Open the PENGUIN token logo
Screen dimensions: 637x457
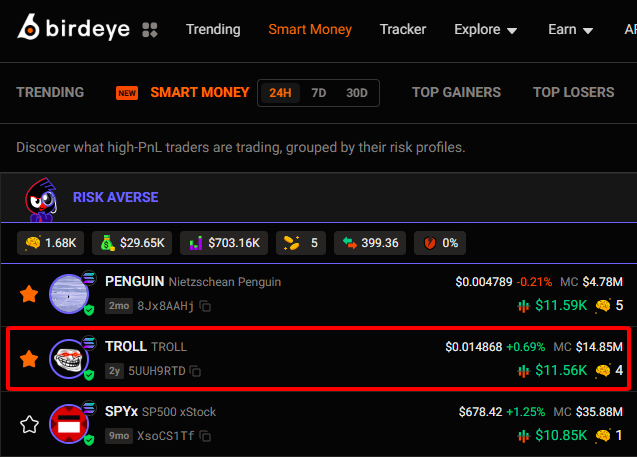69,294
